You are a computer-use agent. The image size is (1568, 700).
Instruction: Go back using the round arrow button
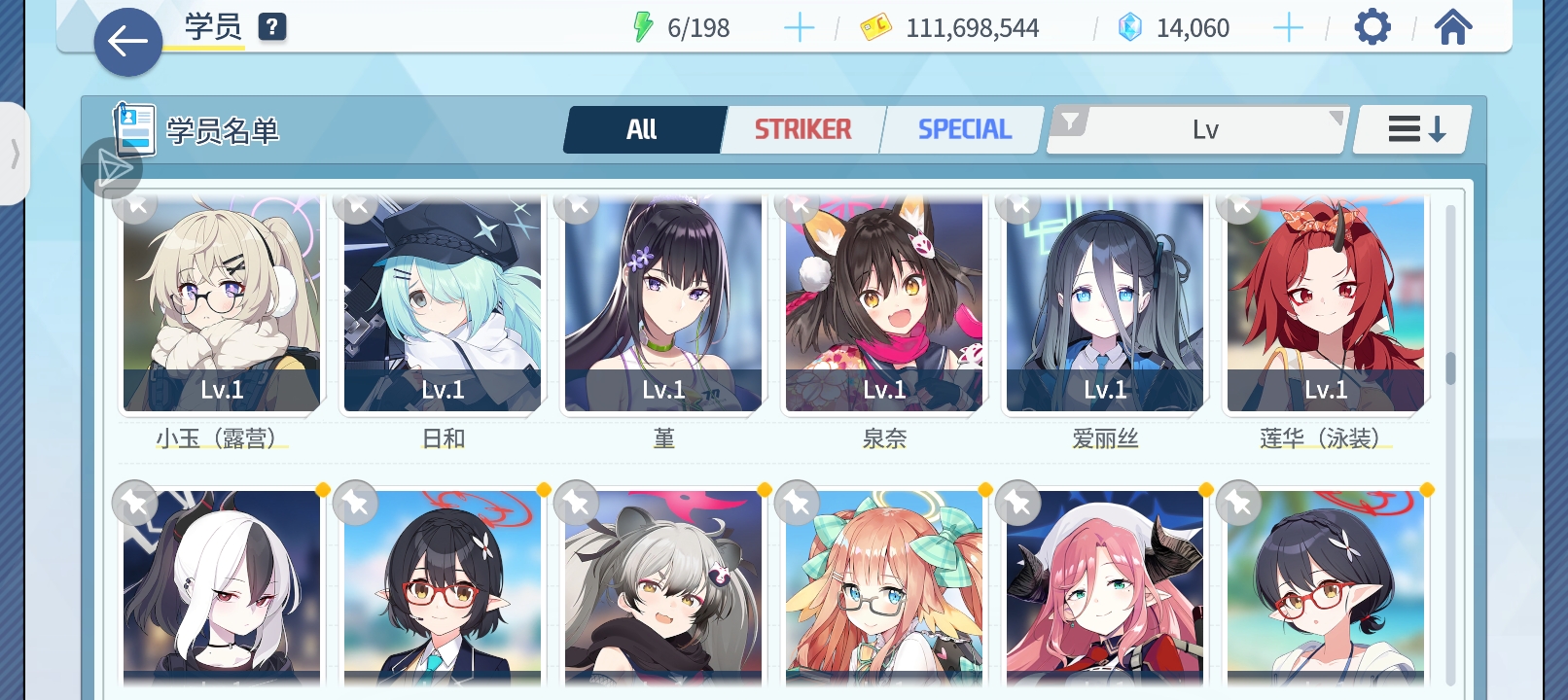click(x=127, y=42)
